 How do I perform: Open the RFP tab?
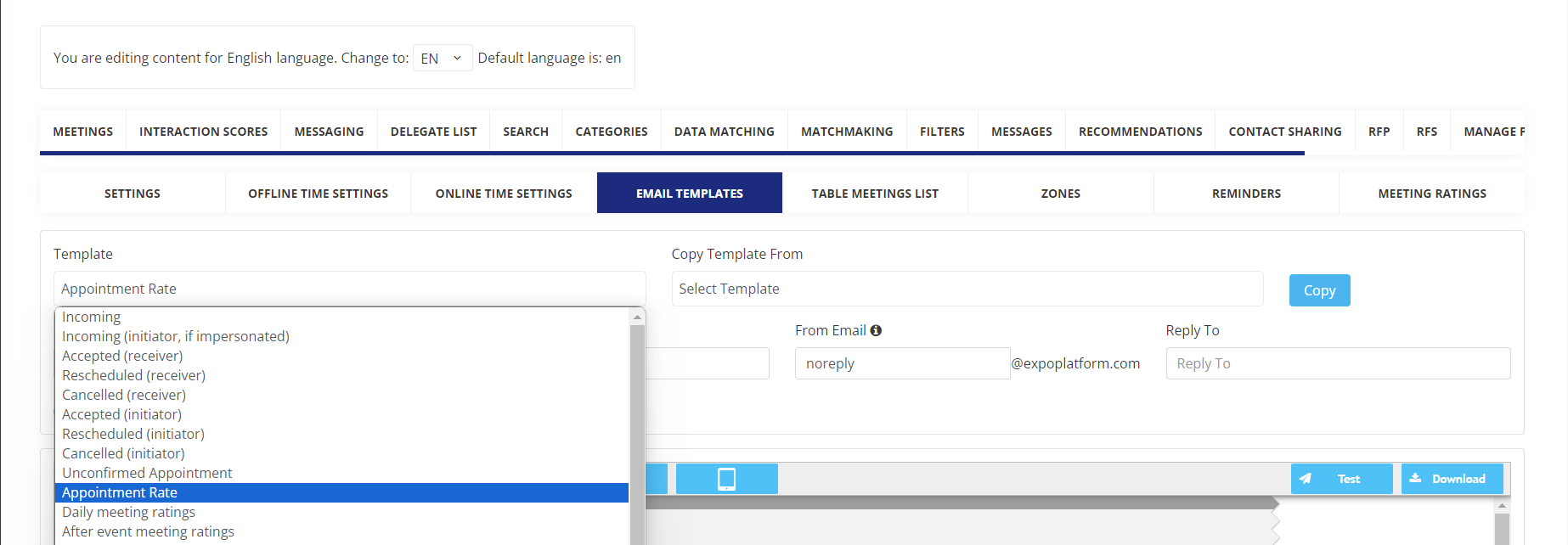point(1379,132)
